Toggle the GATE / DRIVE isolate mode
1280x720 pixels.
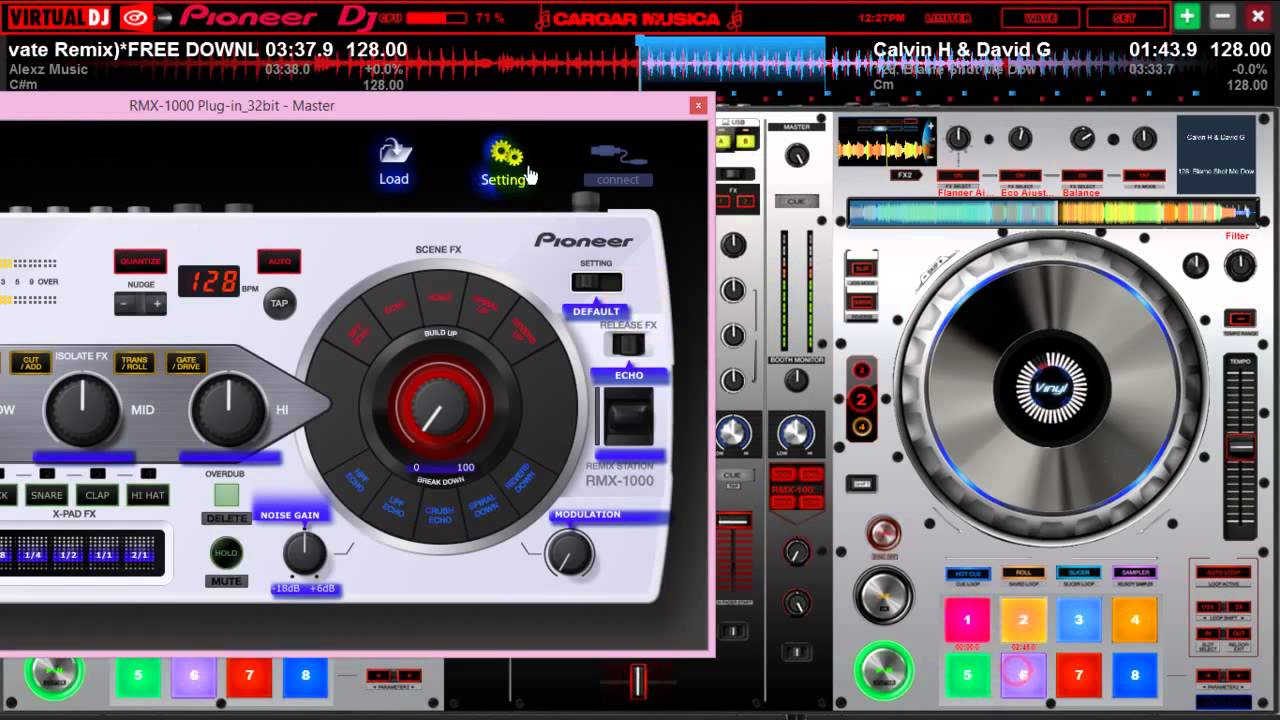point(186,362)
